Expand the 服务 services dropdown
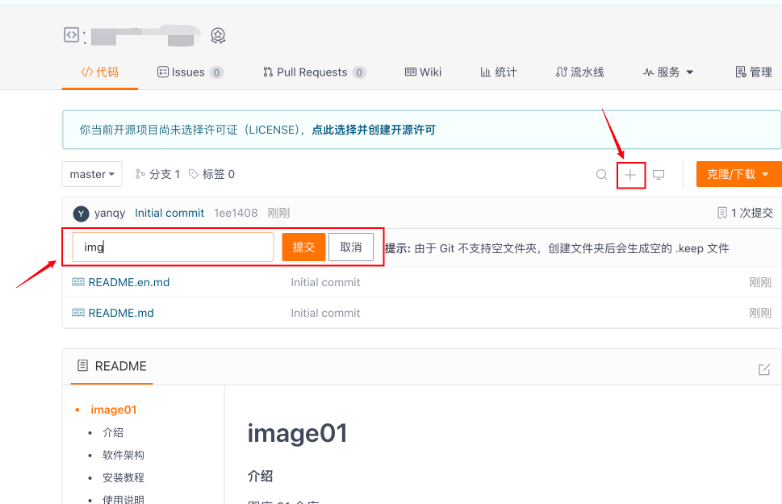This screenshot has width=782, height=504. point(668,72)
